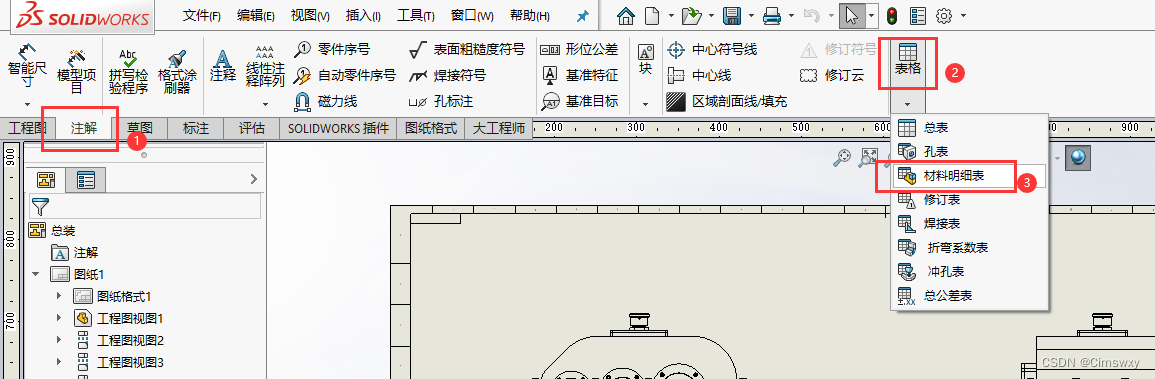Click Zoom to Fit magnifier icon
Screen dimensions: 1155x379
[843, 157]
